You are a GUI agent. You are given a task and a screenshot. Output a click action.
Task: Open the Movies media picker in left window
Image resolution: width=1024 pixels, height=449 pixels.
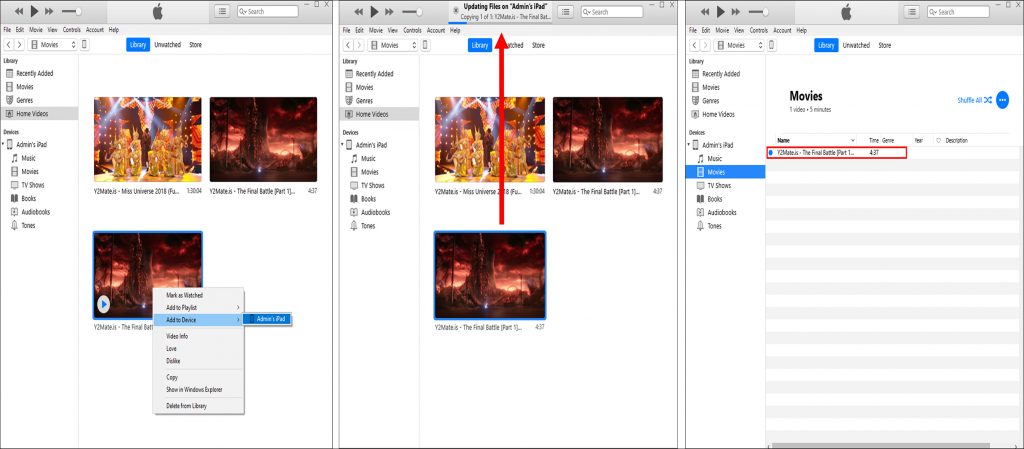click(x=53, y=44)
